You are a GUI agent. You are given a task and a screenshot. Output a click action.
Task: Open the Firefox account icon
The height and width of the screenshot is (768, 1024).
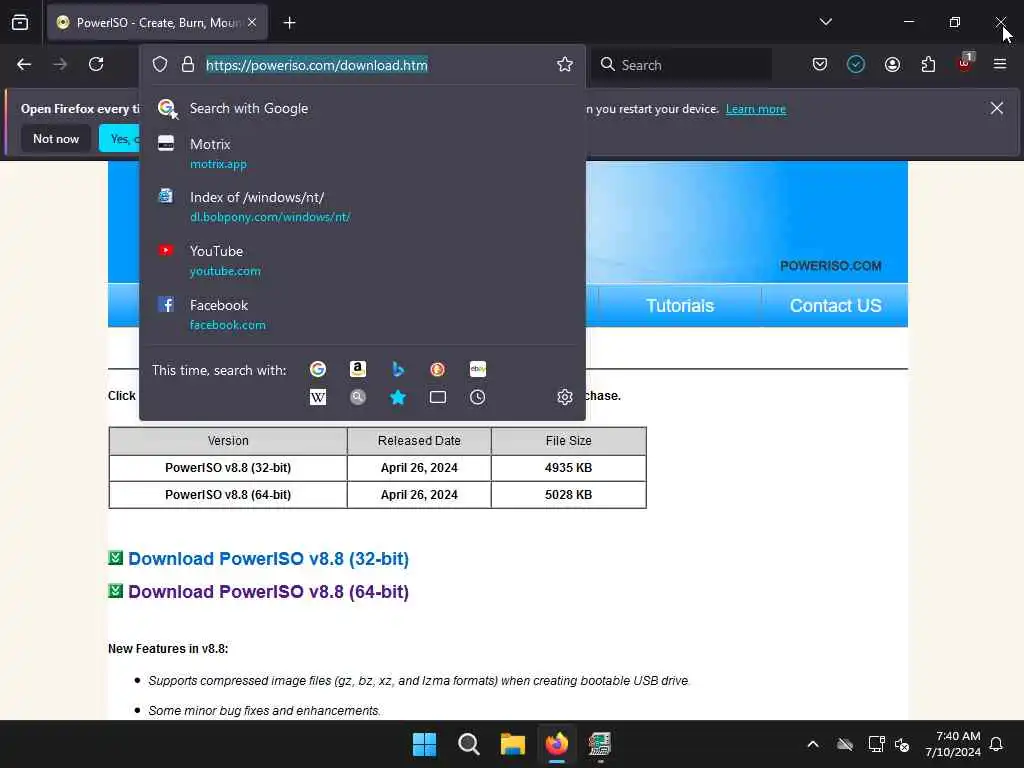tap(892, 64)
